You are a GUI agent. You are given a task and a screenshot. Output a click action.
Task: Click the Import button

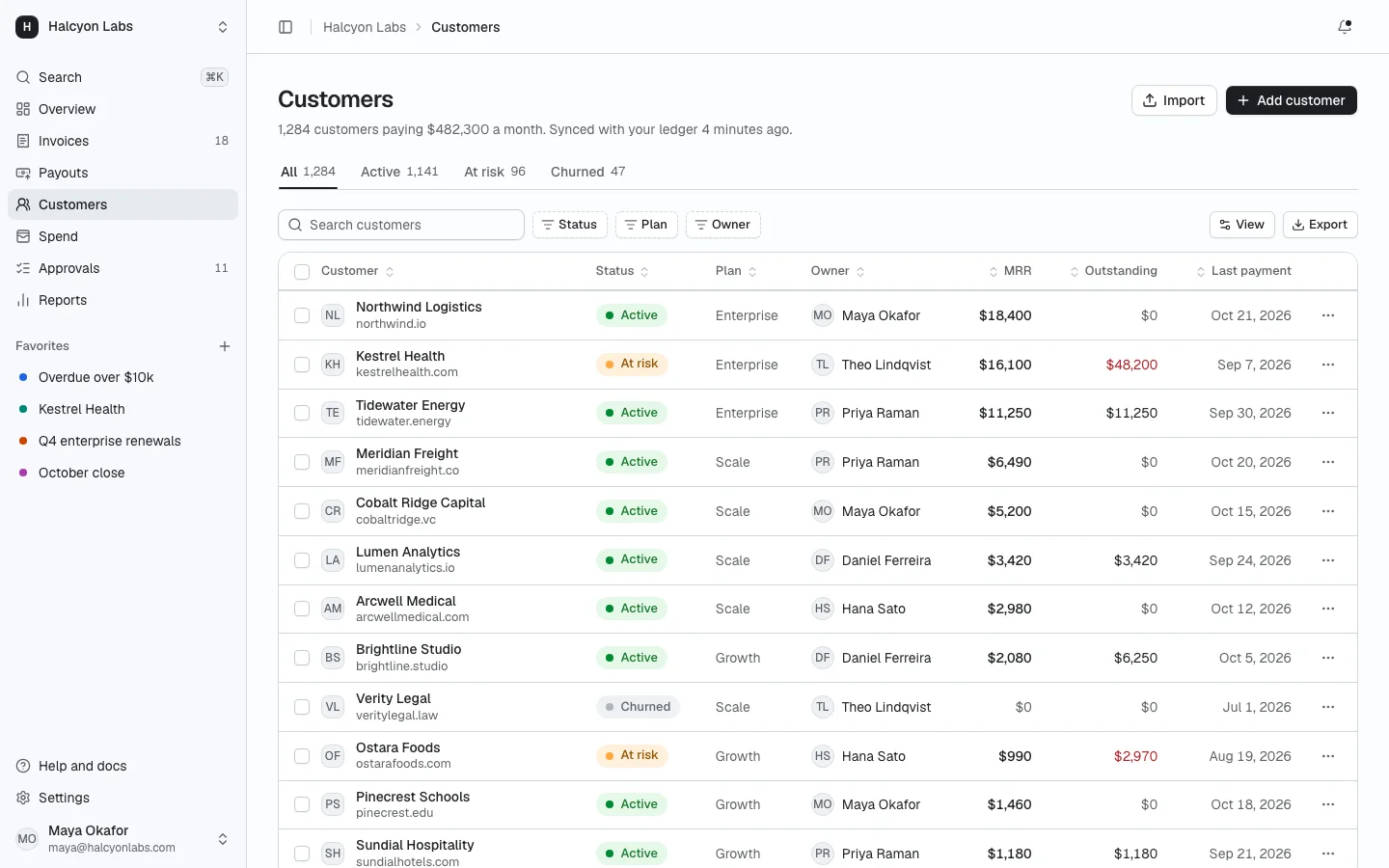tap(1174, 100)
